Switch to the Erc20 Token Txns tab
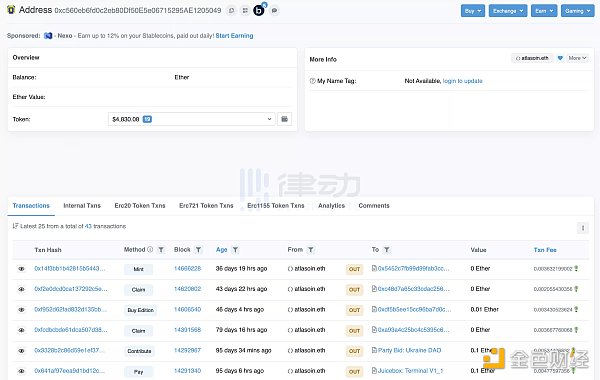The width and height of the screenshot is (600, 380). tap(140, 205)
